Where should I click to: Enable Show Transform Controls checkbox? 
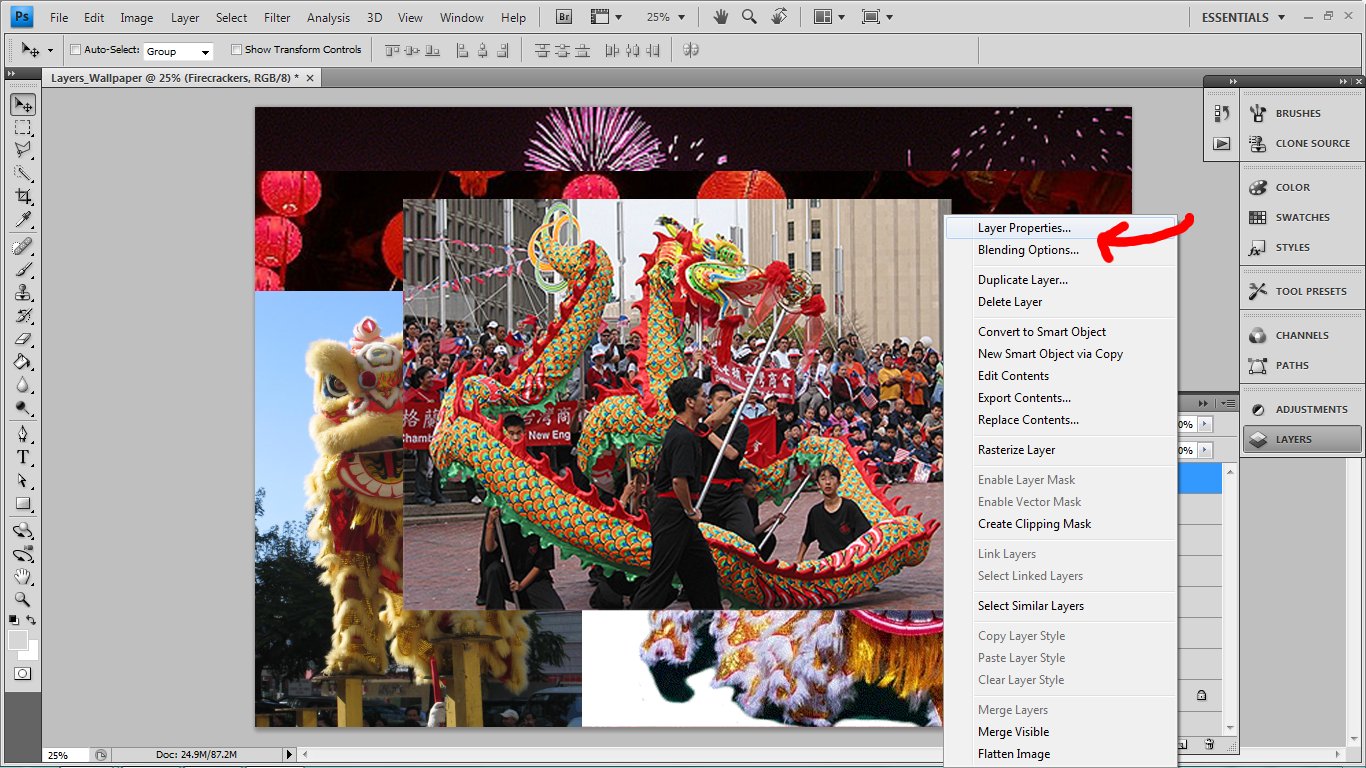click(x=236, y=50)
